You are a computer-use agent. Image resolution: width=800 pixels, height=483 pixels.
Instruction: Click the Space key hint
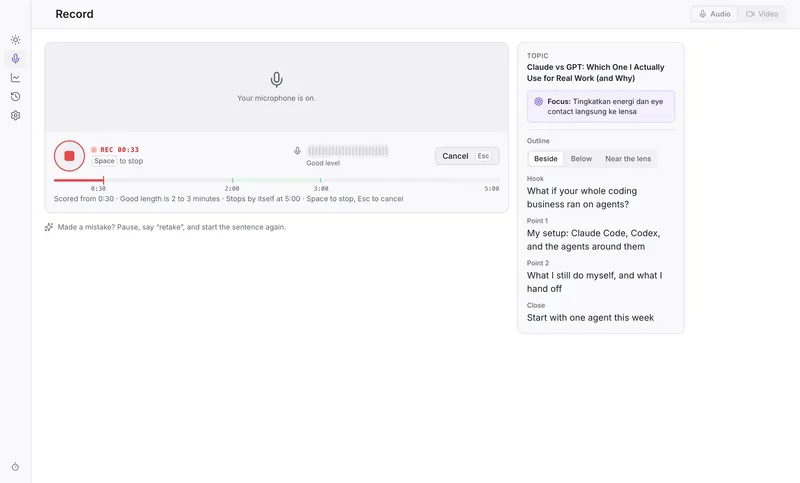(104, 161)
